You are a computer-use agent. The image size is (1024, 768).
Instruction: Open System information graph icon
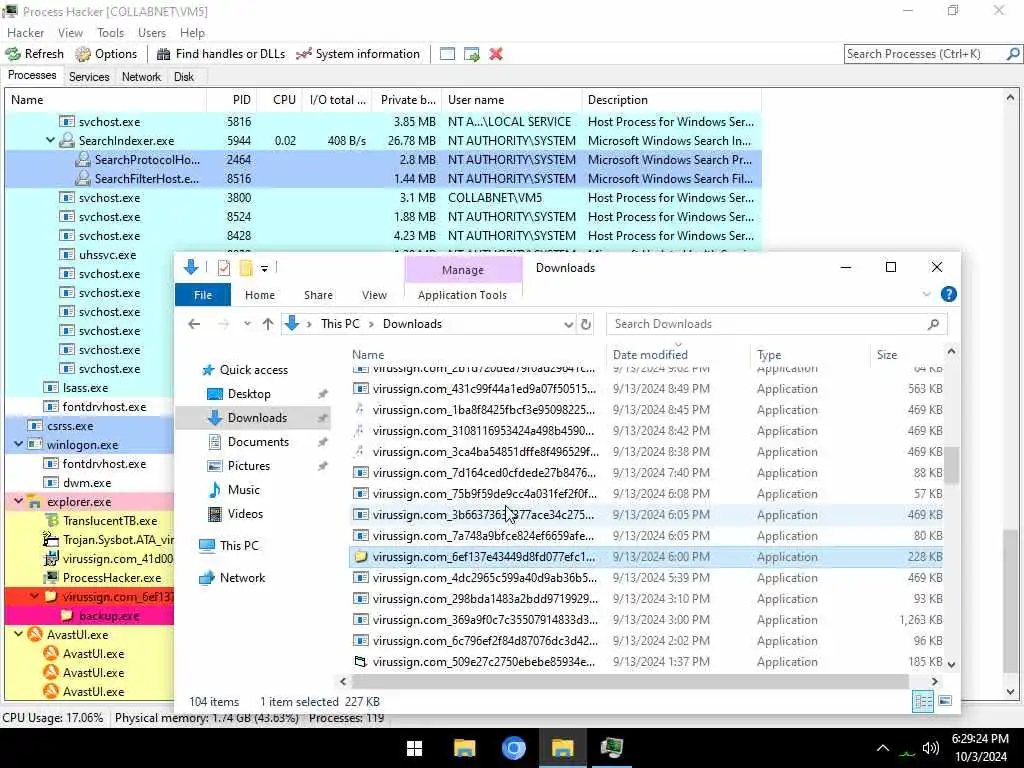(304, 54)
